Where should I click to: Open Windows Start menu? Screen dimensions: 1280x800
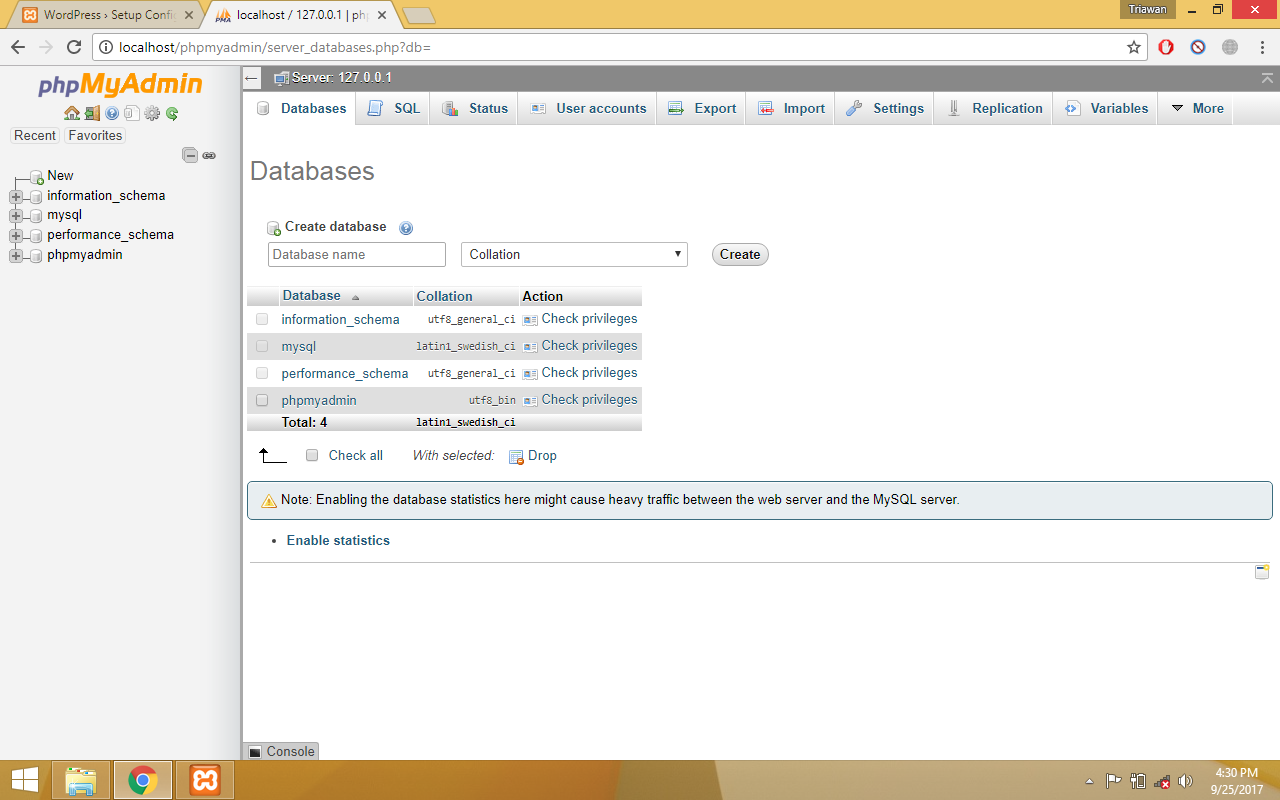pos(23,780)
